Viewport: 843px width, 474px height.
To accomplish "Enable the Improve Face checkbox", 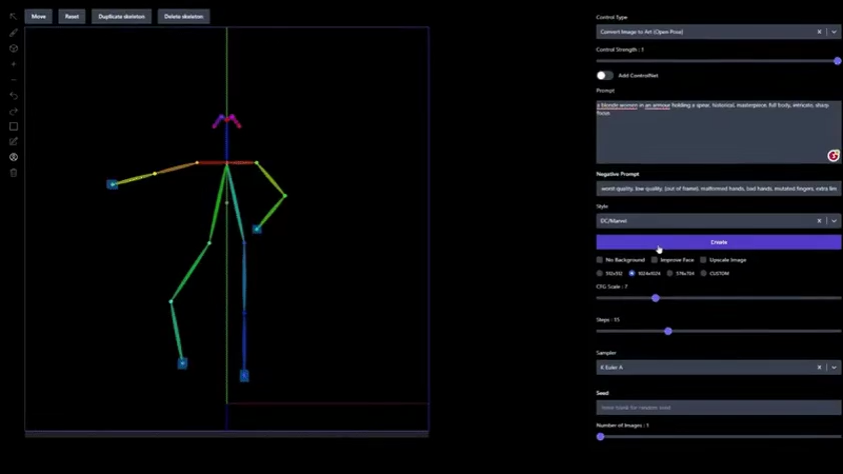I will coord(654,260).
